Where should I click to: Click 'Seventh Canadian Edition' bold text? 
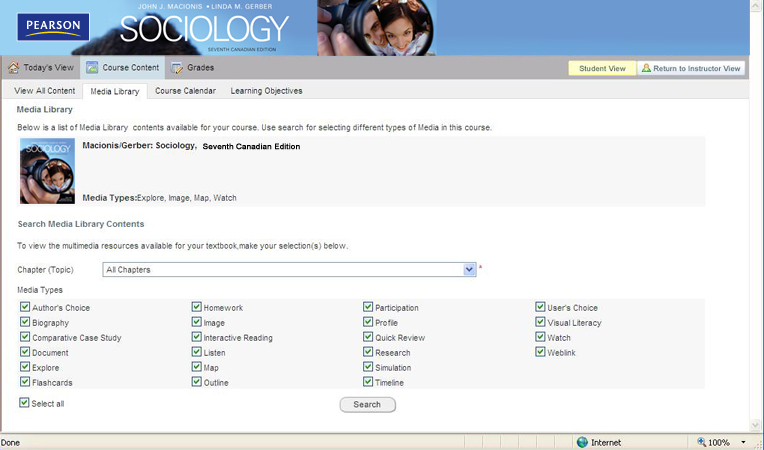pos(251,147)
